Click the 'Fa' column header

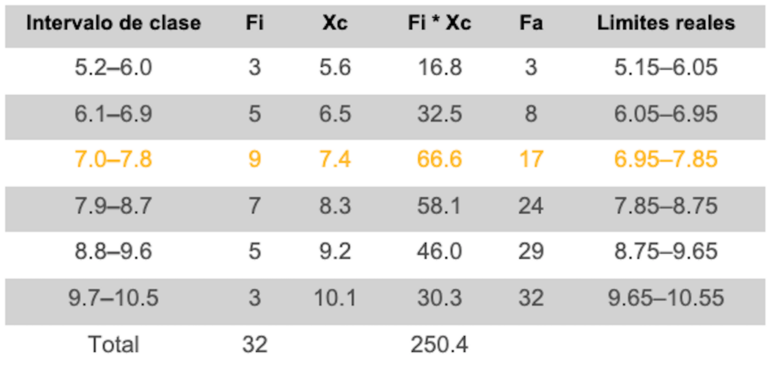pyautogui.click(x=531, y=24)
